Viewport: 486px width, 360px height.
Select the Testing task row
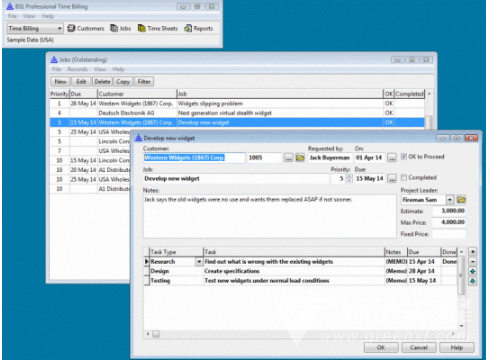(300, 281)
